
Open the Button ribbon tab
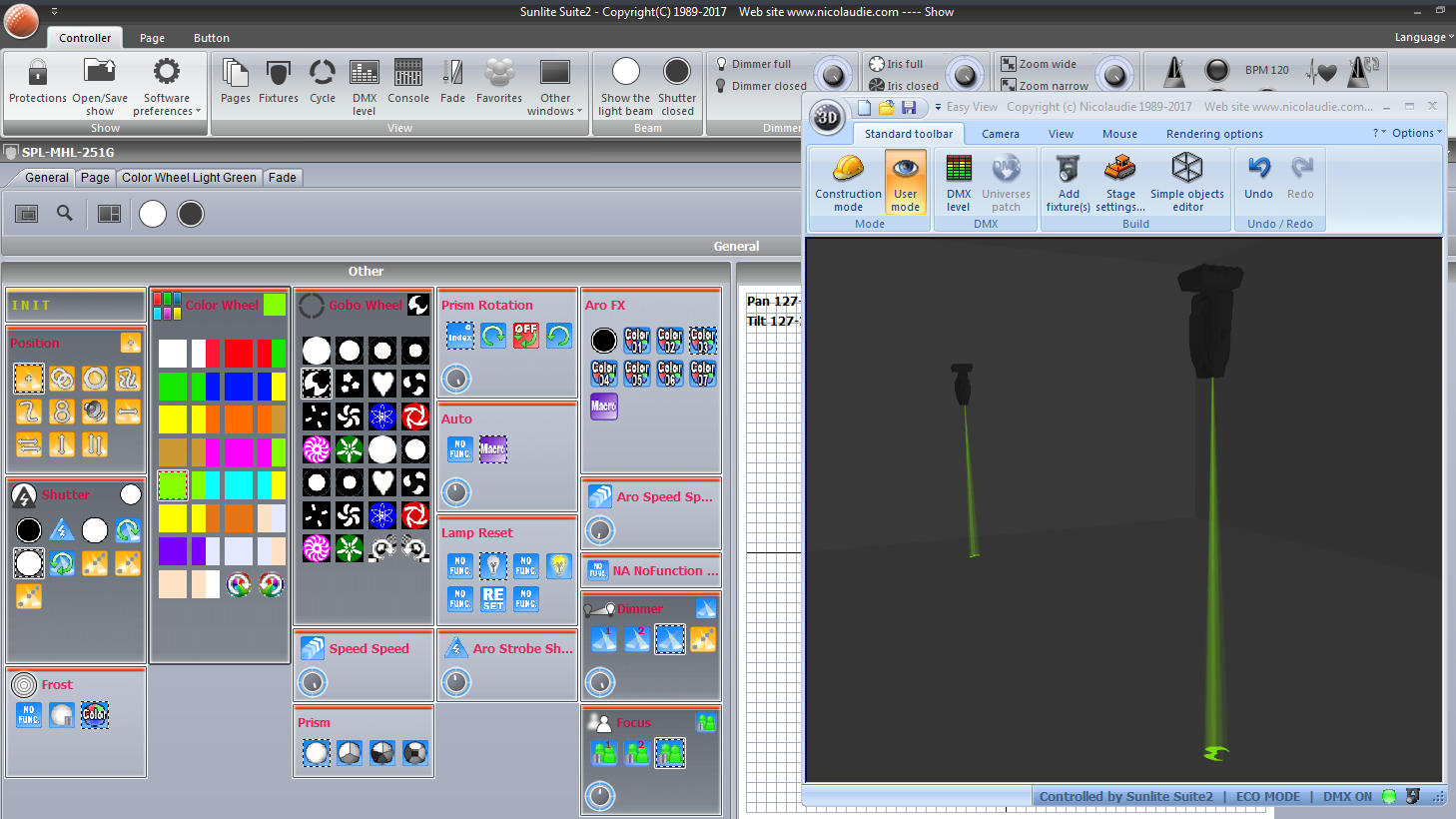212,38
